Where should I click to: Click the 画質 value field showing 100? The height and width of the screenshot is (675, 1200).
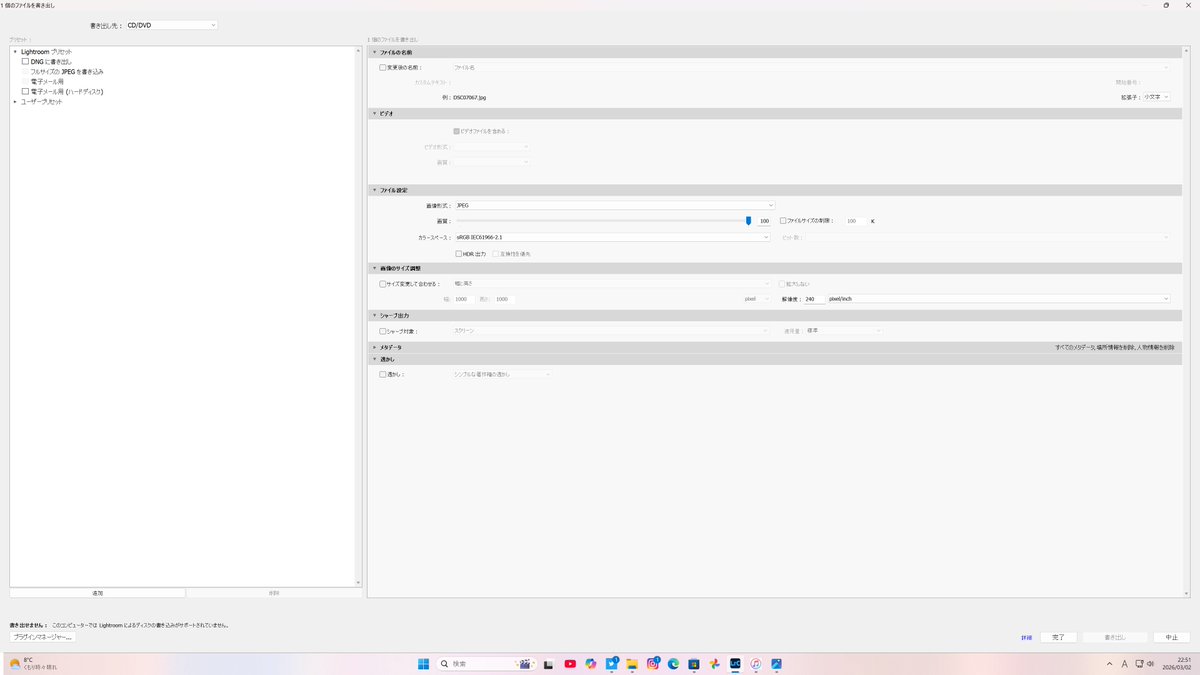764,221
